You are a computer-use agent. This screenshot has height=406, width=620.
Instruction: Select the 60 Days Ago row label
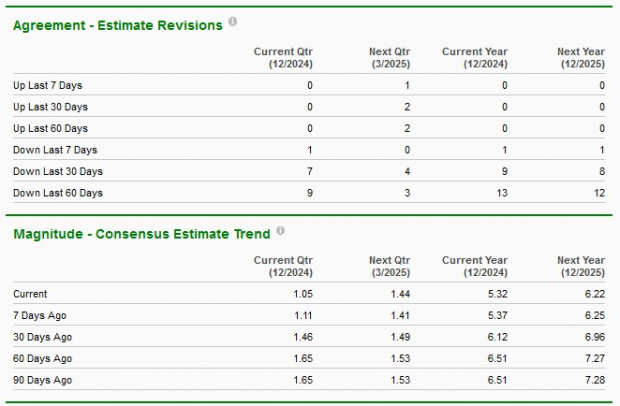(42, 359)
